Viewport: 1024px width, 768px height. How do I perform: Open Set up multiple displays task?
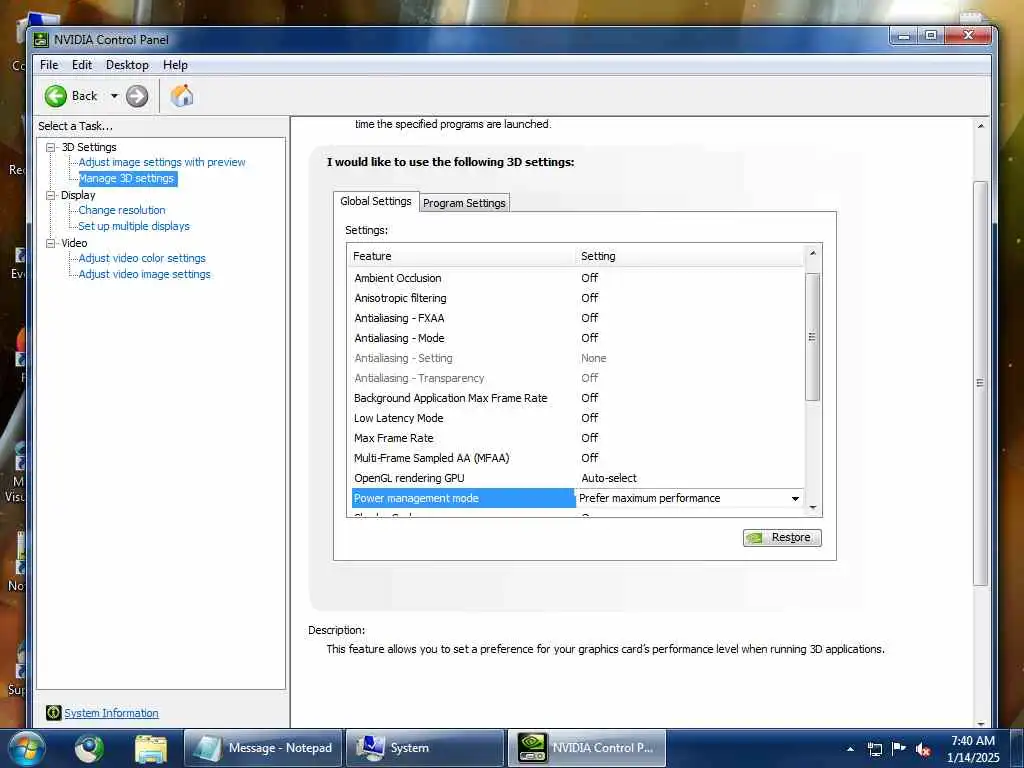click(x=134, y=226)
